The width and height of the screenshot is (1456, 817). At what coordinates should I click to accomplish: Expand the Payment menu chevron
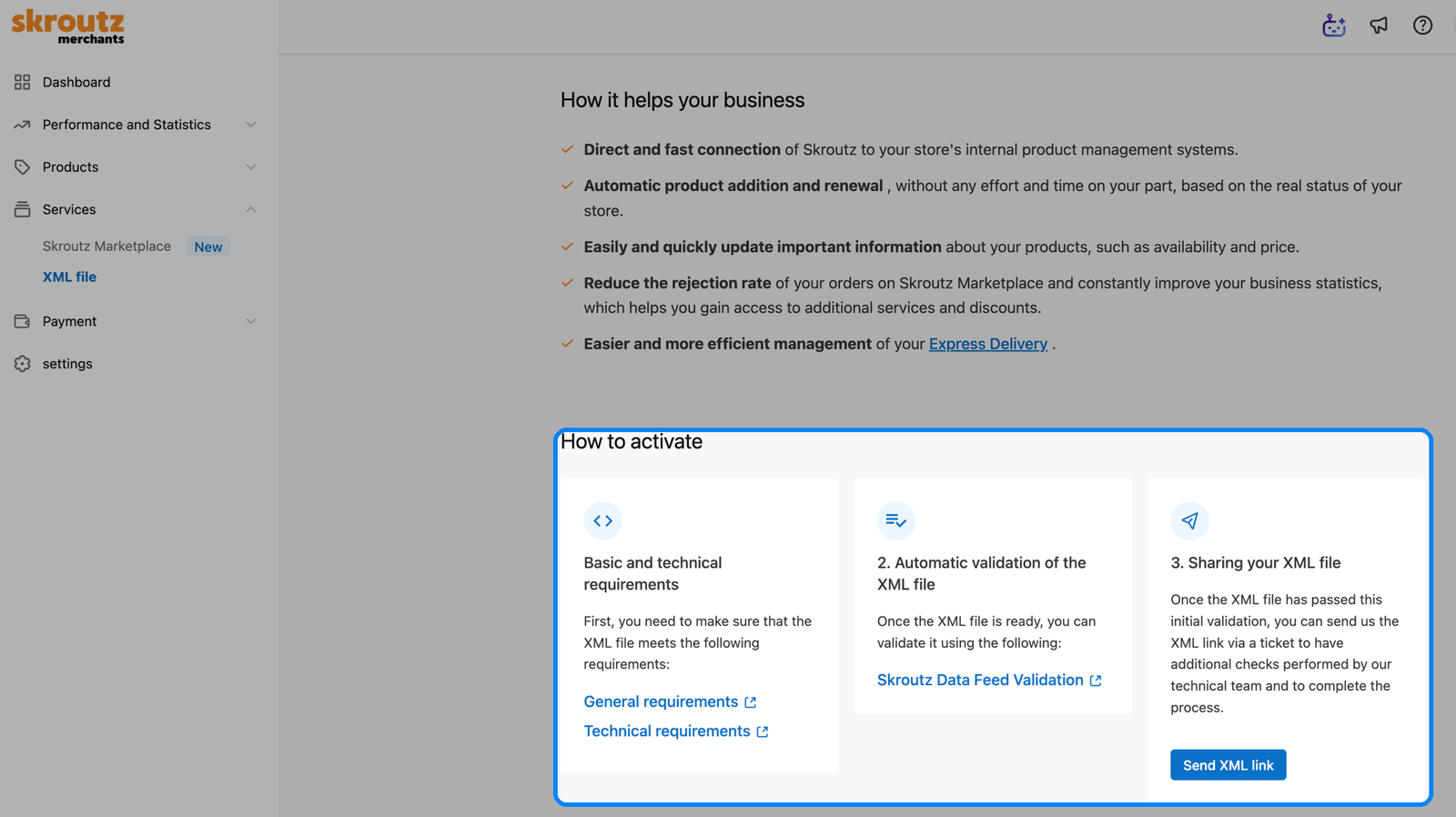[251, 321]
